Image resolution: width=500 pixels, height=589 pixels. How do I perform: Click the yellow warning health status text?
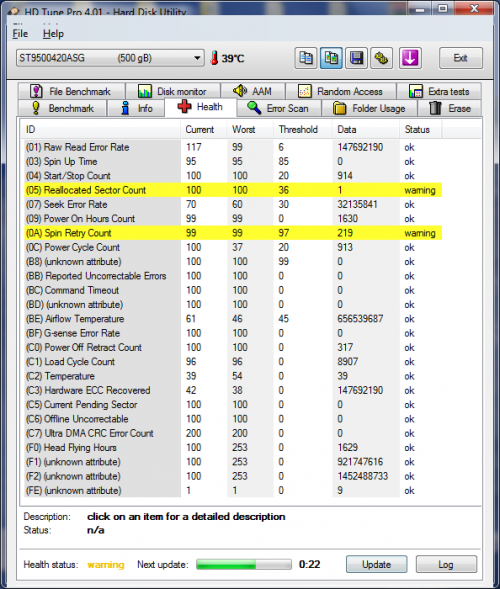tap(106, 565)
